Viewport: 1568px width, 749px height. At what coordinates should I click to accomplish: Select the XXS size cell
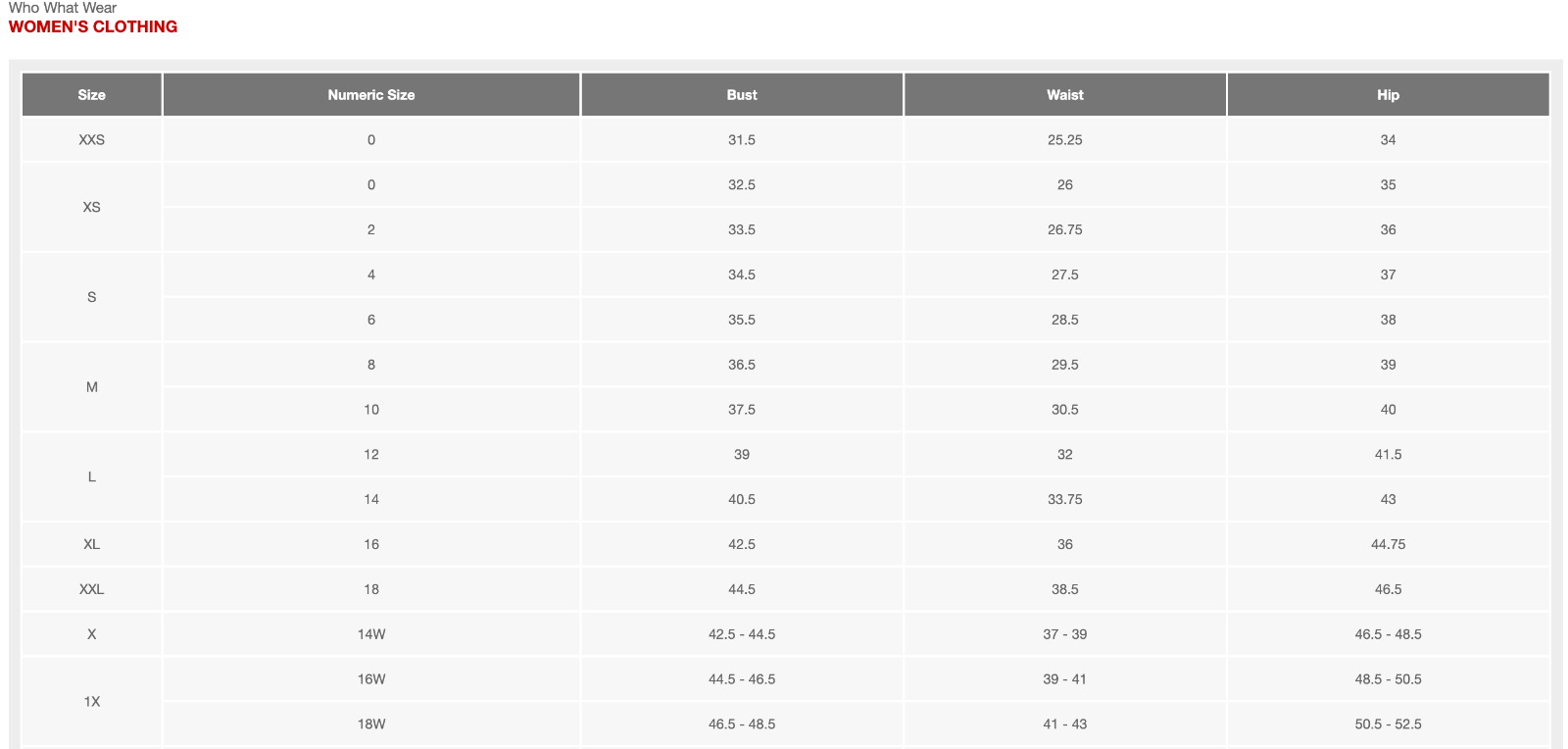92,140
